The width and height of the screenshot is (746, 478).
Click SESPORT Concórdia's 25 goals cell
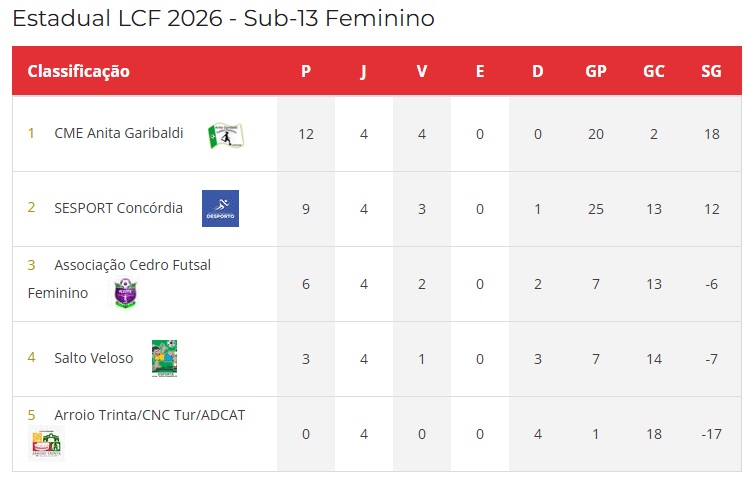596,209
